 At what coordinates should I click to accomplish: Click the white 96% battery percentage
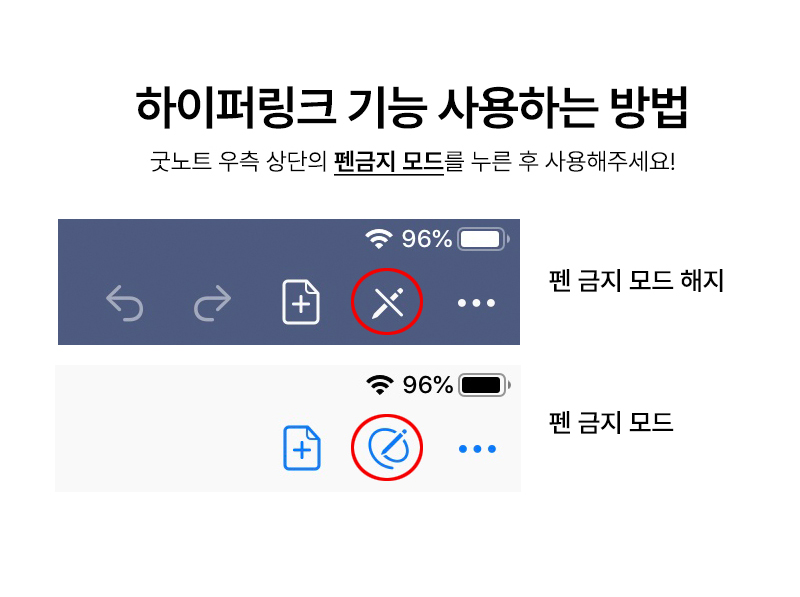(x=427, y=239)
